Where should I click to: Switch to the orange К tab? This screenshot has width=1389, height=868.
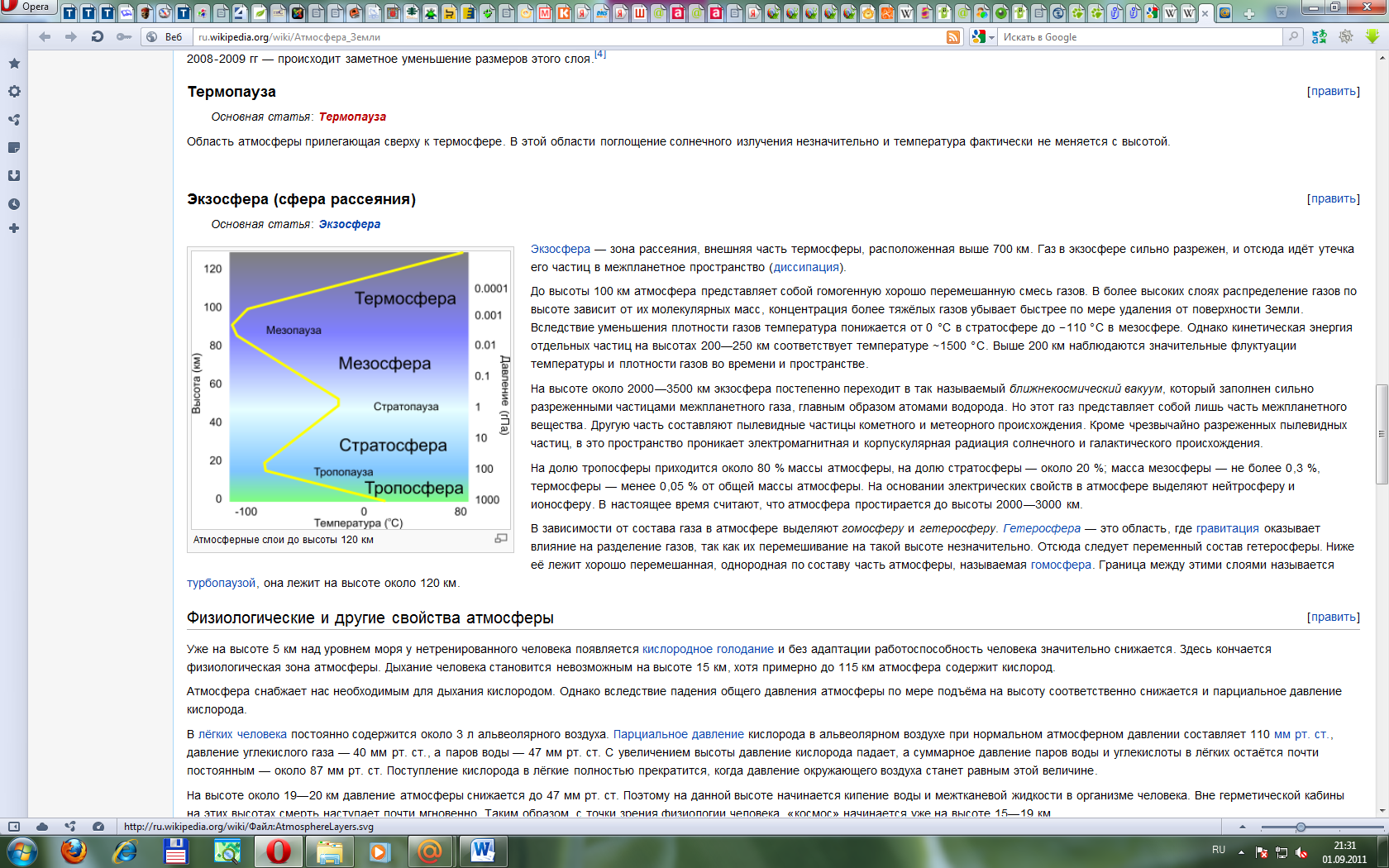click(x=564, y=13)
